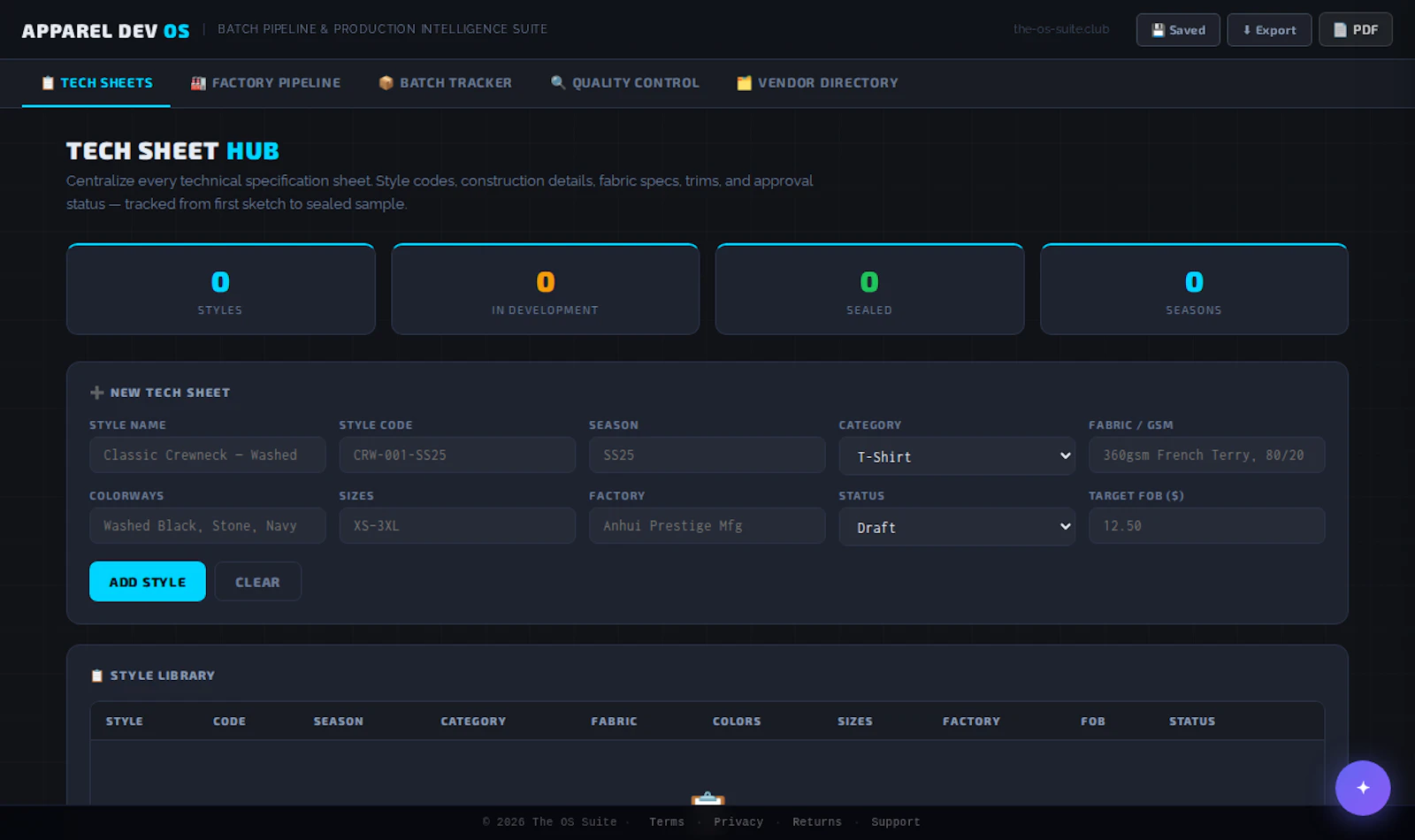Open the Tech Sheets tab
The width and height of the screenshot is (1415, 840).
pyautogui.click(x=96, y=83)
